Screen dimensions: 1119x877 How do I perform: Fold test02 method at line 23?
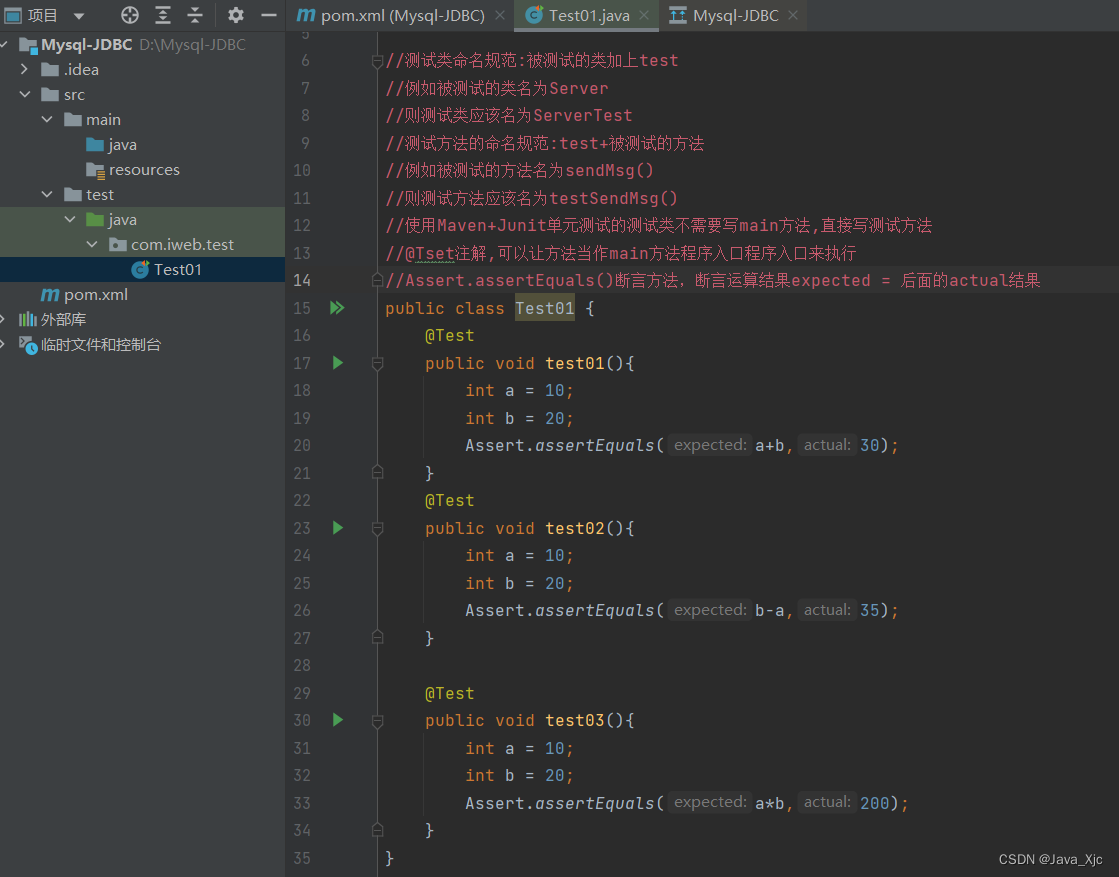click(x=378, y=529)
